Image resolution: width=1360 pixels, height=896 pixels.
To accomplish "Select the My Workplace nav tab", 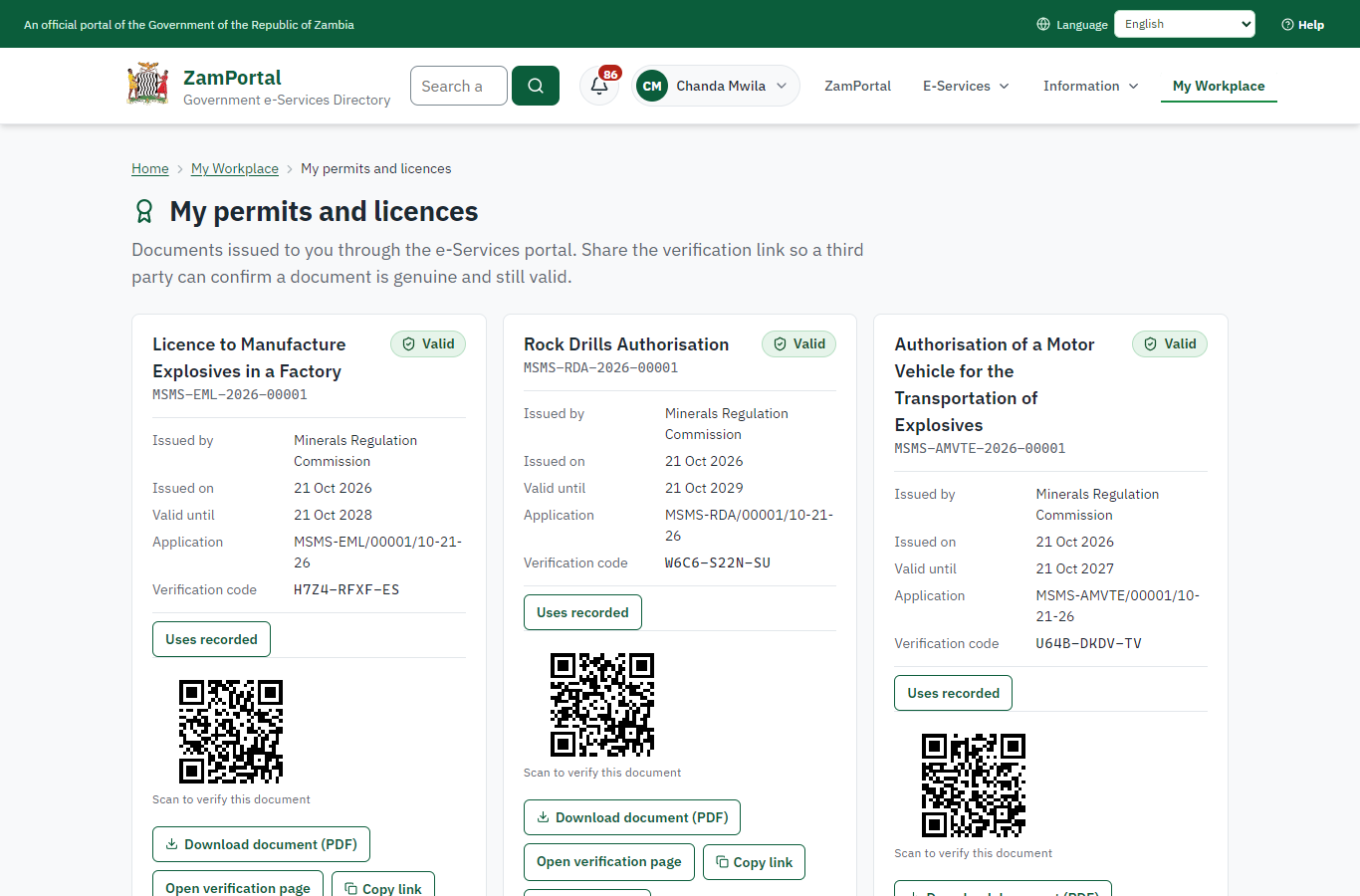I will coord(1219,86).
